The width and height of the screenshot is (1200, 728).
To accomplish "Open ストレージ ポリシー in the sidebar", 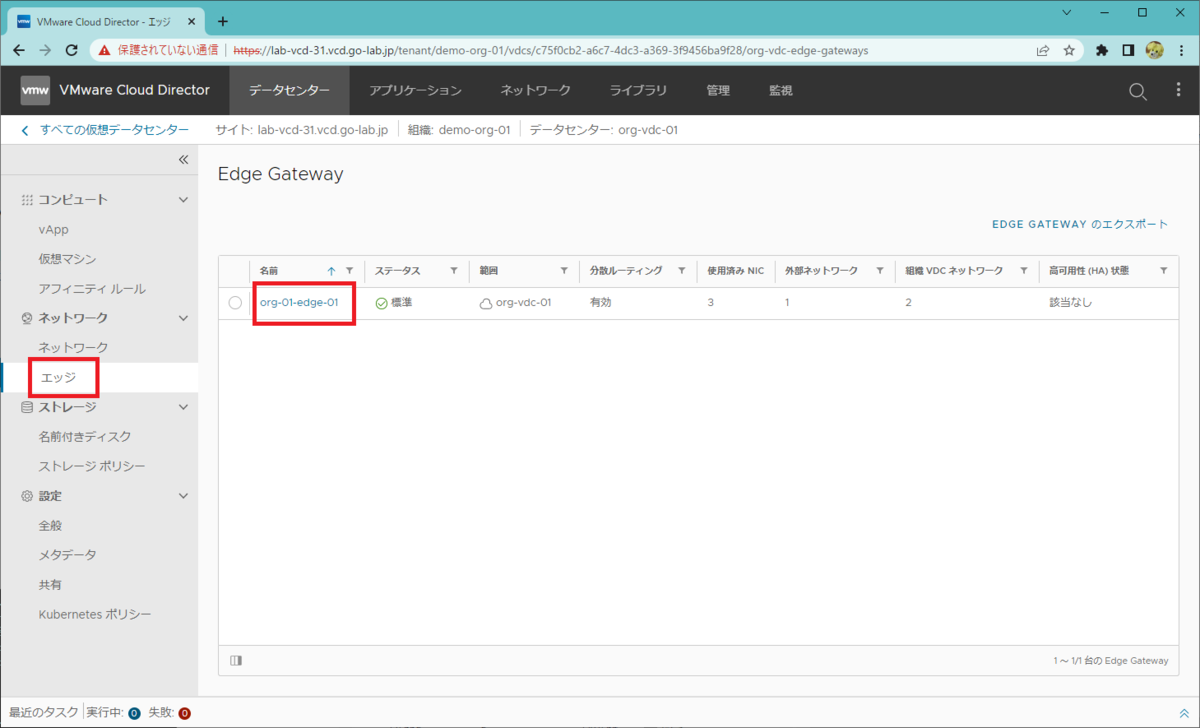I will tap(92, 466).
